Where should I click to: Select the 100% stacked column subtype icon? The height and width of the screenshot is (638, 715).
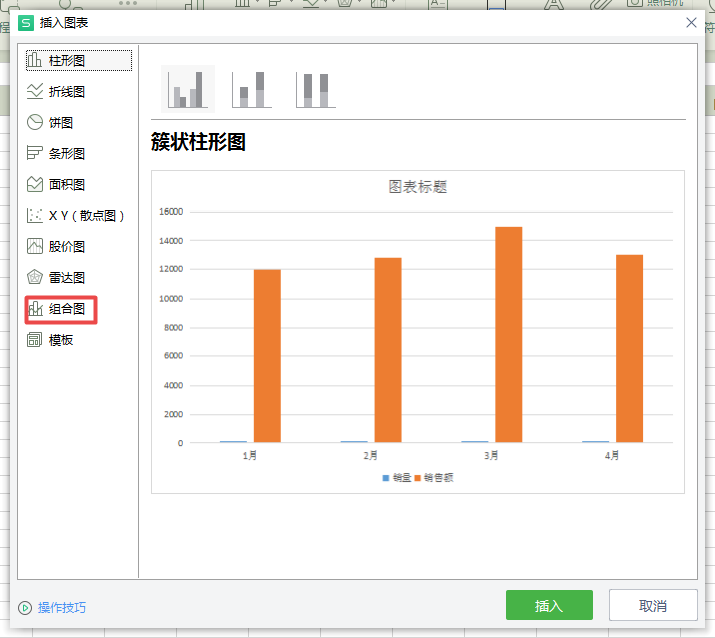click(x=314, y=89)
